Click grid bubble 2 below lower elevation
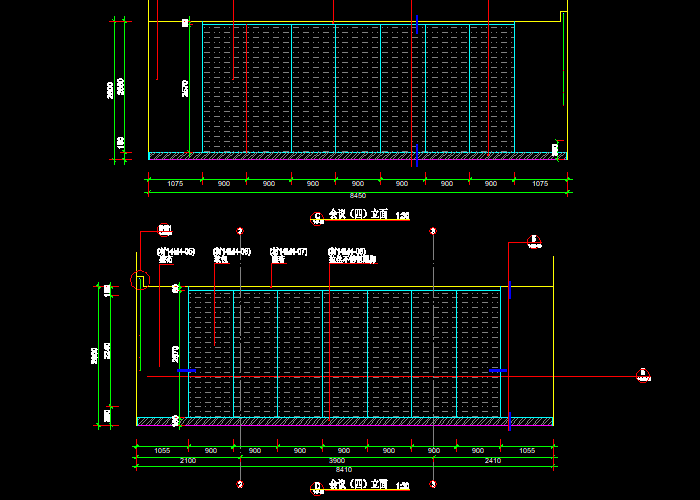Image resolution: width=700 pixels, height=500 pixels. tap(240, 484)
